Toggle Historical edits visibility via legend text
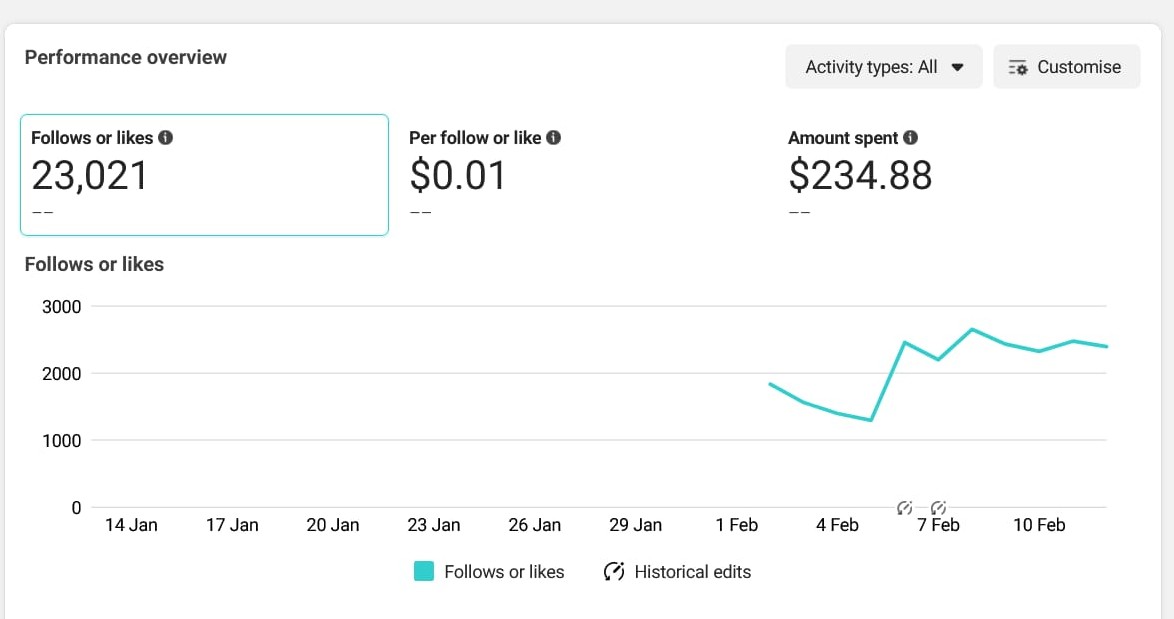This screenshot has height=619, width=1174. [692, 572]
